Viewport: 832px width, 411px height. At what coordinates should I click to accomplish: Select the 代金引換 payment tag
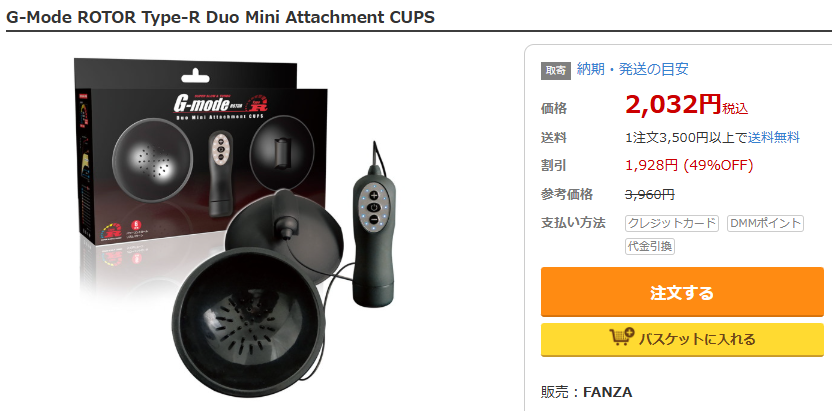pos(650,247)
